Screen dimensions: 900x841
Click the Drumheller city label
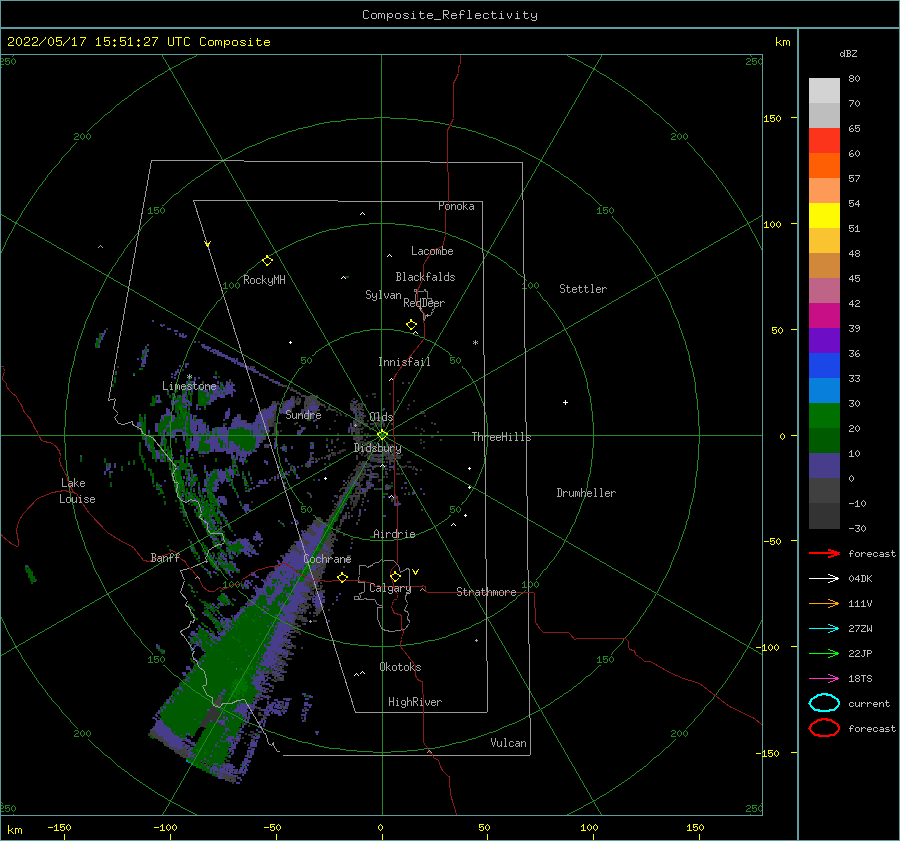pyautogui.click(x=586, y=493)
